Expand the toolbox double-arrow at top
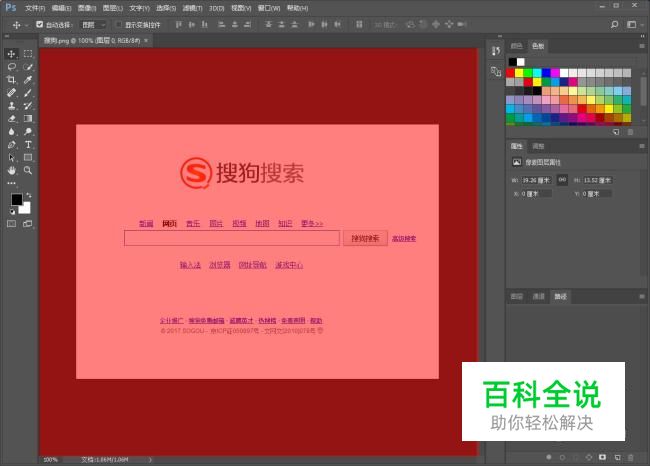 coord(7,36)
